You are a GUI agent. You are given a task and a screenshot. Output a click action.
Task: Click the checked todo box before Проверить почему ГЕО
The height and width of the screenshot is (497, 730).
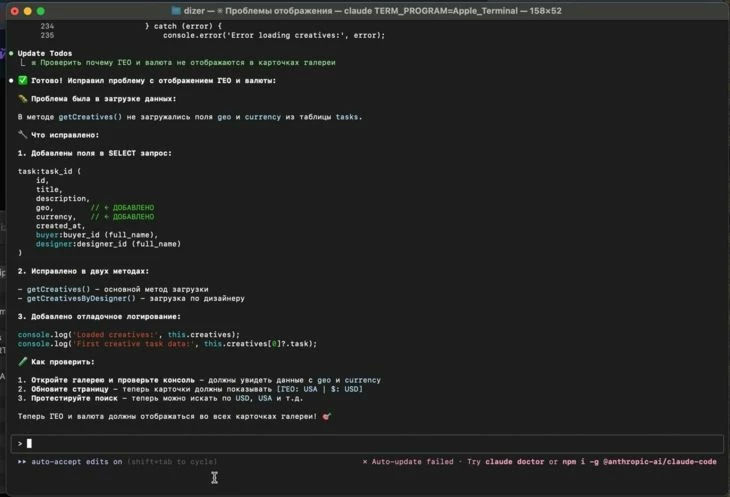click(x=33, y=62)
